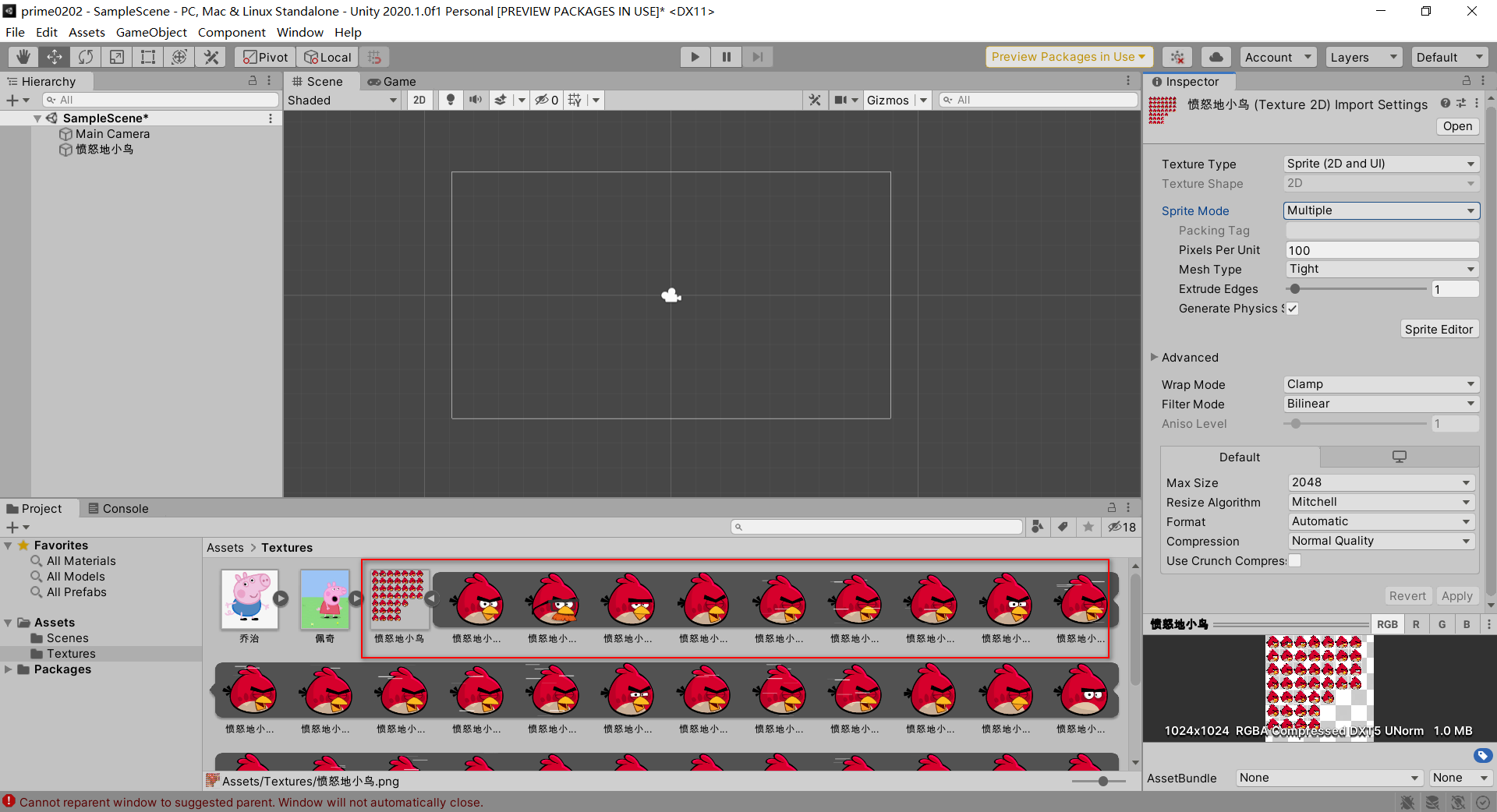Select the Scale tool
The width and height of the screenshot is (1497, 812).
(x=117, y=57)
